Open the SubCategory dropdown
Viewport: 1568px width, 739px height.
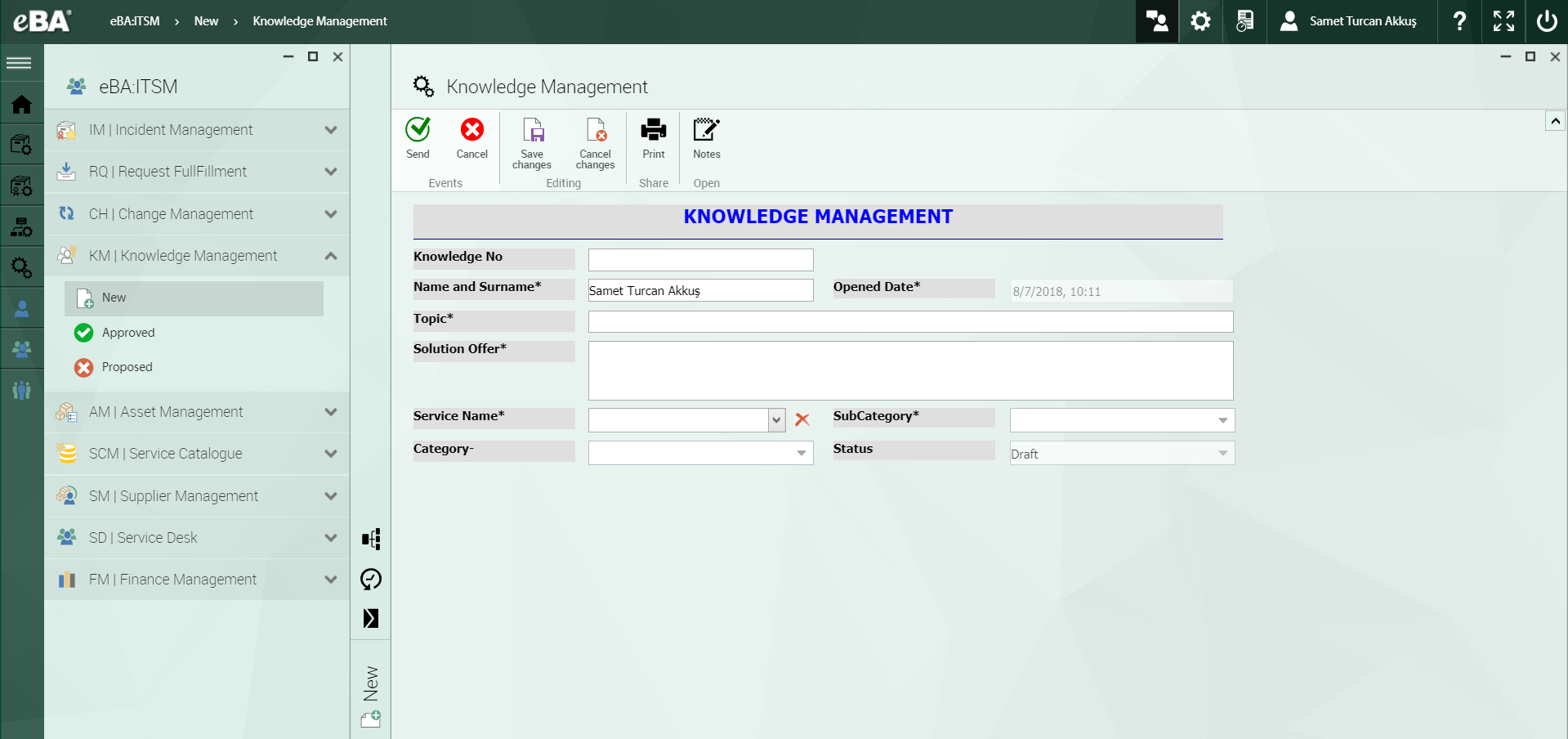(1223, 420)
